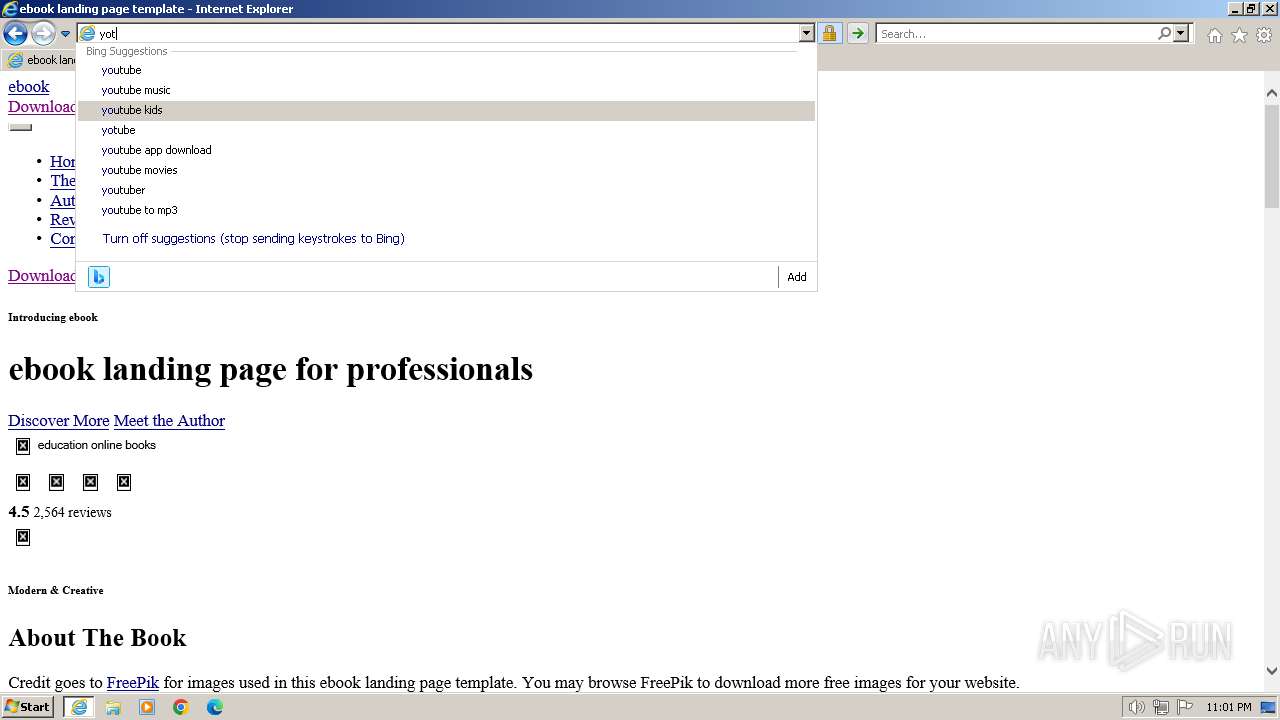
Task: Choose the 'youtube kids' suggestion
Action: (446, 110)
